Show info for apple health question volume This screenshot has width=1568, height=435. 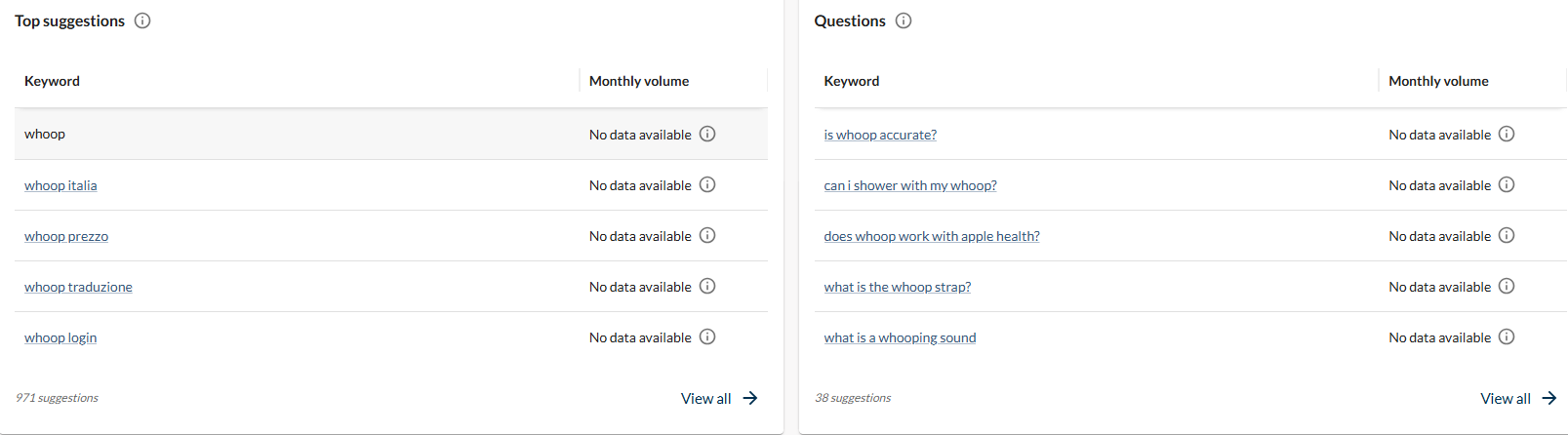(1507, 235)
